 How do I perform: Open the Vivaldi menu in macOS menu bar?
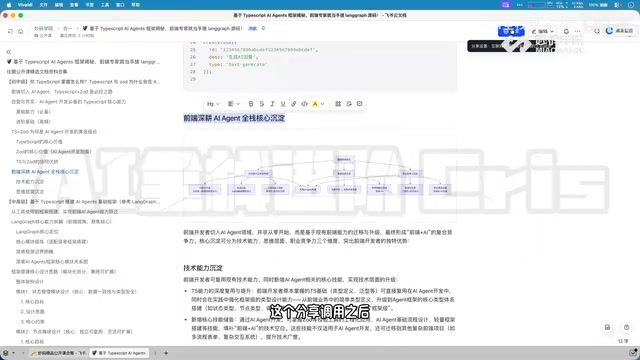point(25,5)
